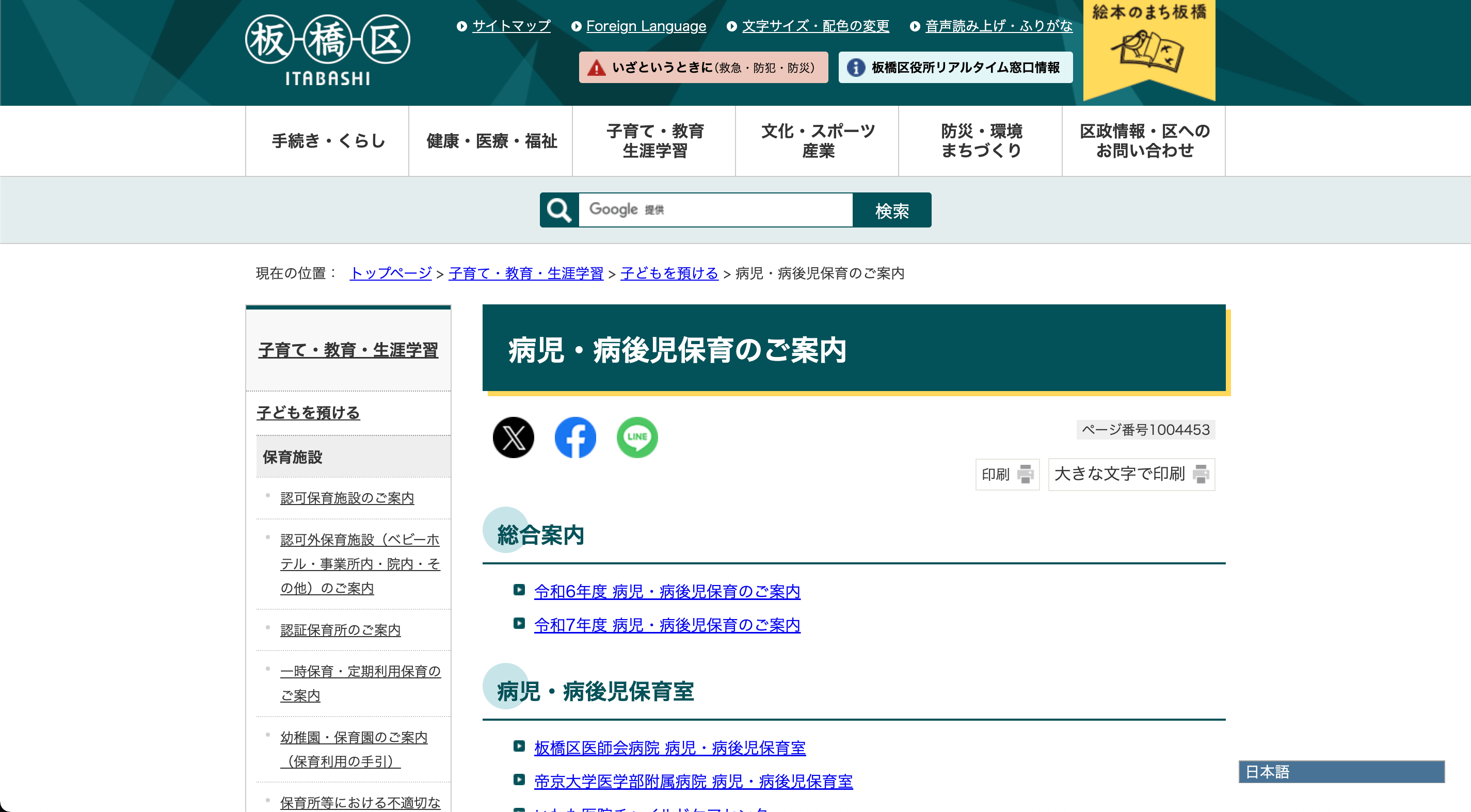Open 令和7年度 病児・病後児保育のご案内

tap(667, 625)
